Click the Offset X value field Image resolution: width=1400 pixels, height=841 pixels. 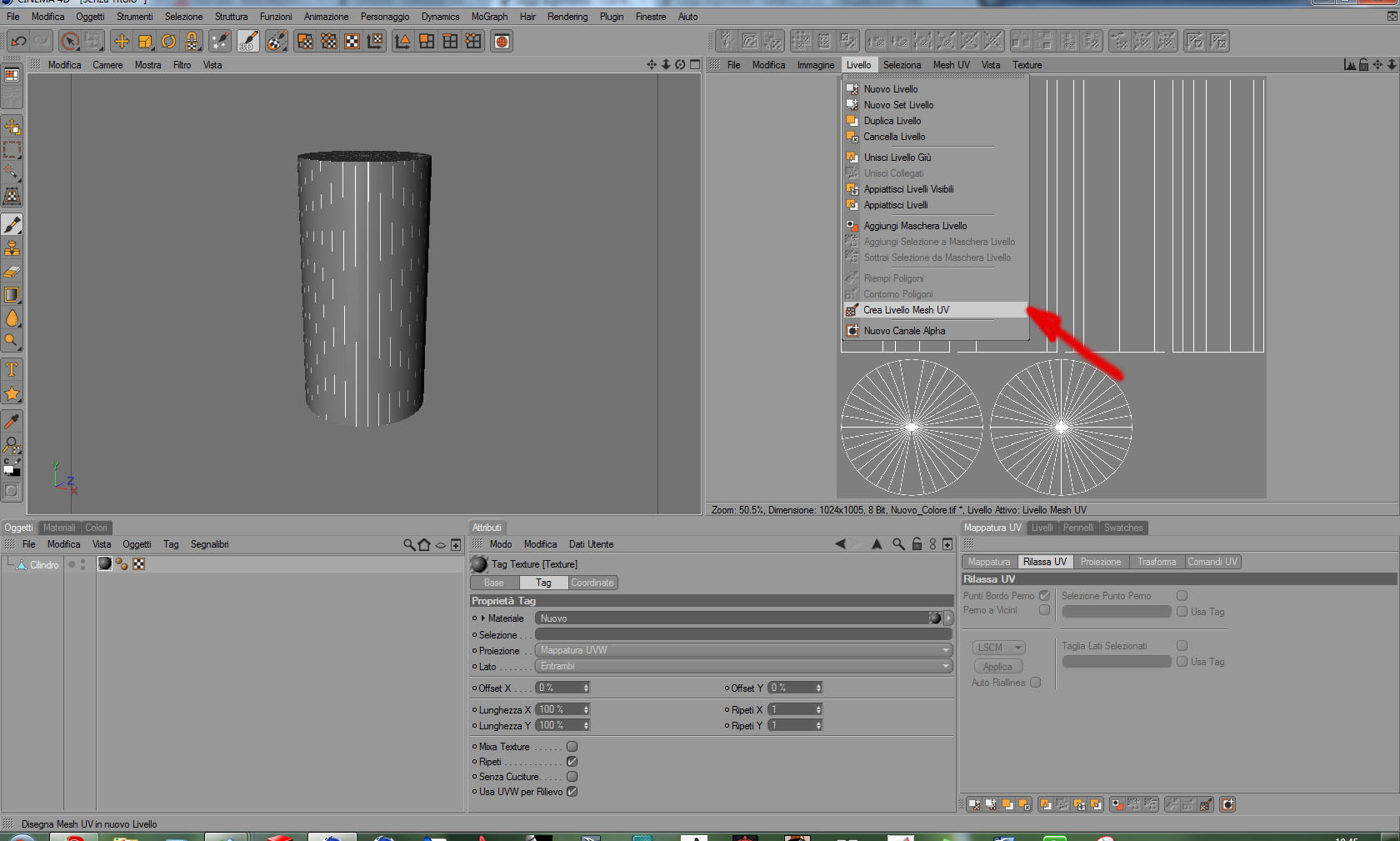click(558, 688)
